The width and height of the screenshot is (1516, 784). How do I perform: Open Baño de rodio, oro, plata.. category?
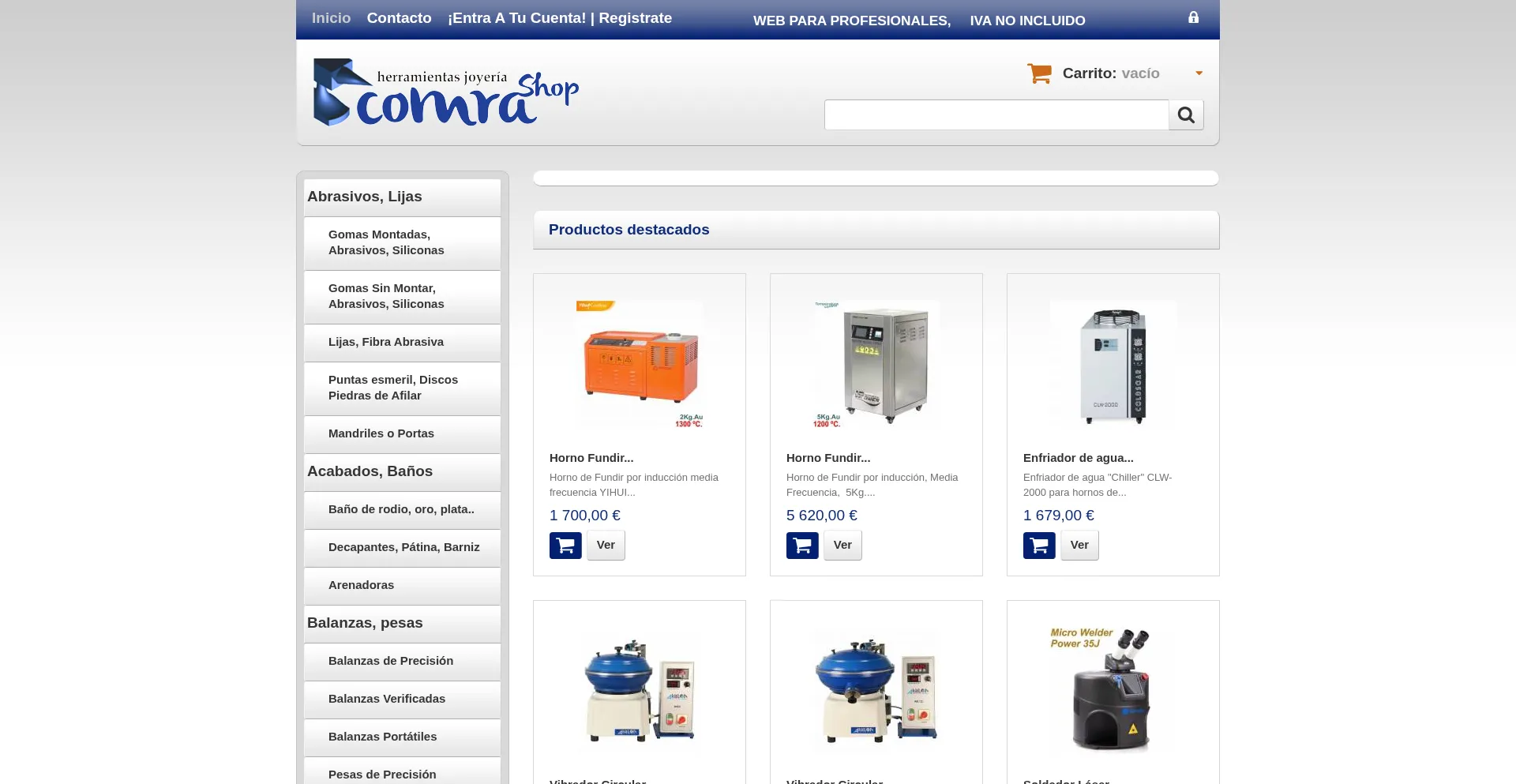pos(403,509)
